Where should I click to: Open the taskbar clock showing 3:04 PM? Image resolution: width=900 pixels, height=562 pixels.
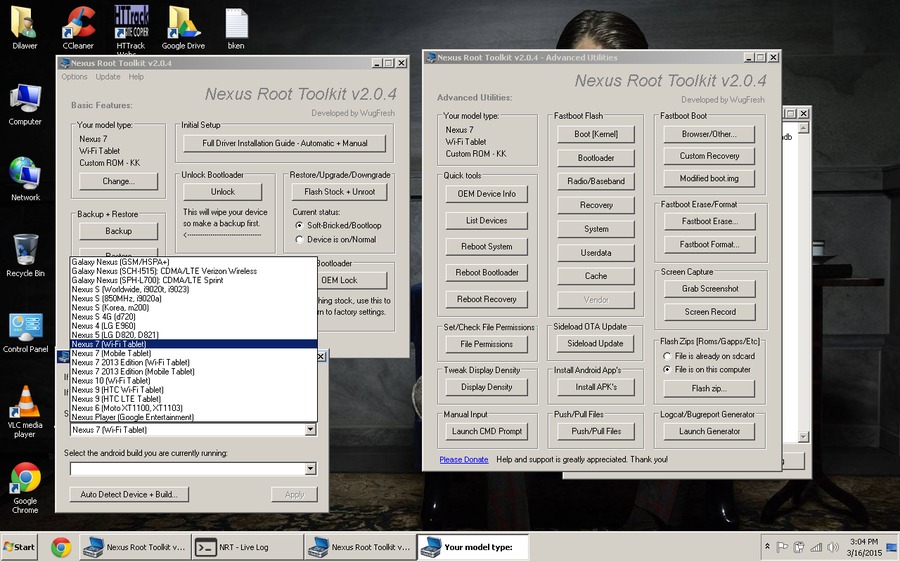point(864,547)
